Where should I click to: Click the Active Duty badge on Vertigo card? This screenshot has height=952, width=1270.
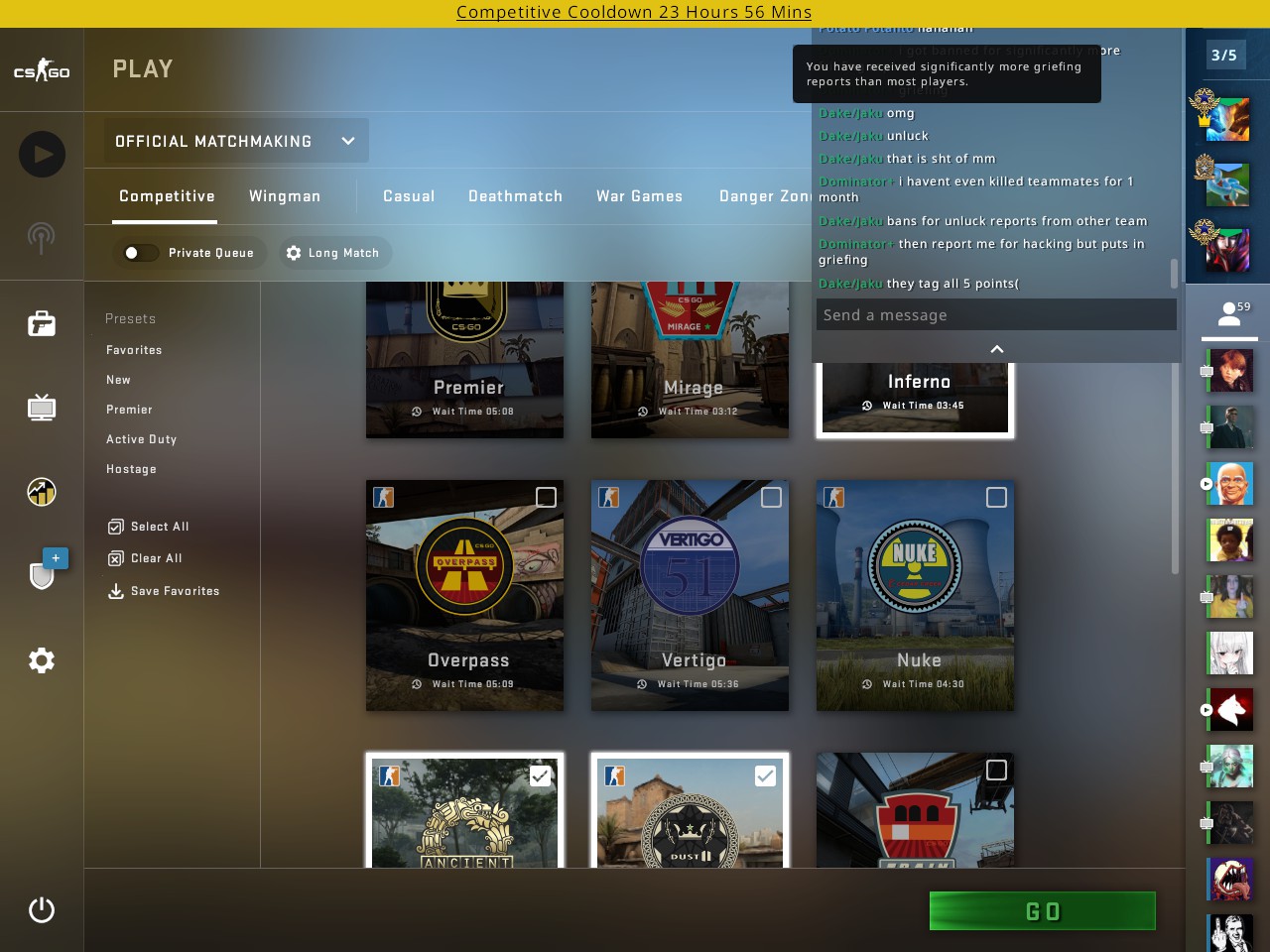[x=609, y=497]
